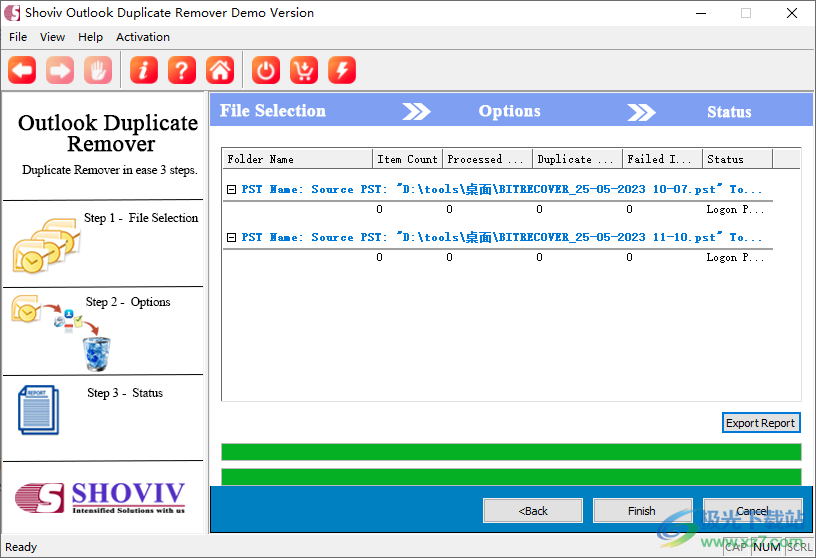Click the Step 3 Status report icon
The height and width of the screenshot is (558, 816).
click(x=39, y=410)
